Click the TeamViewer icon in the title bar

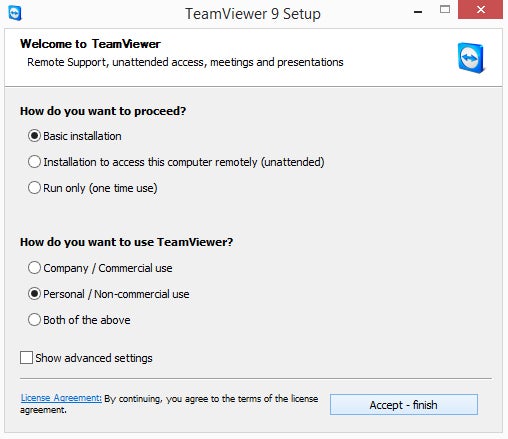pyautogui.click(x=15, y=13)
